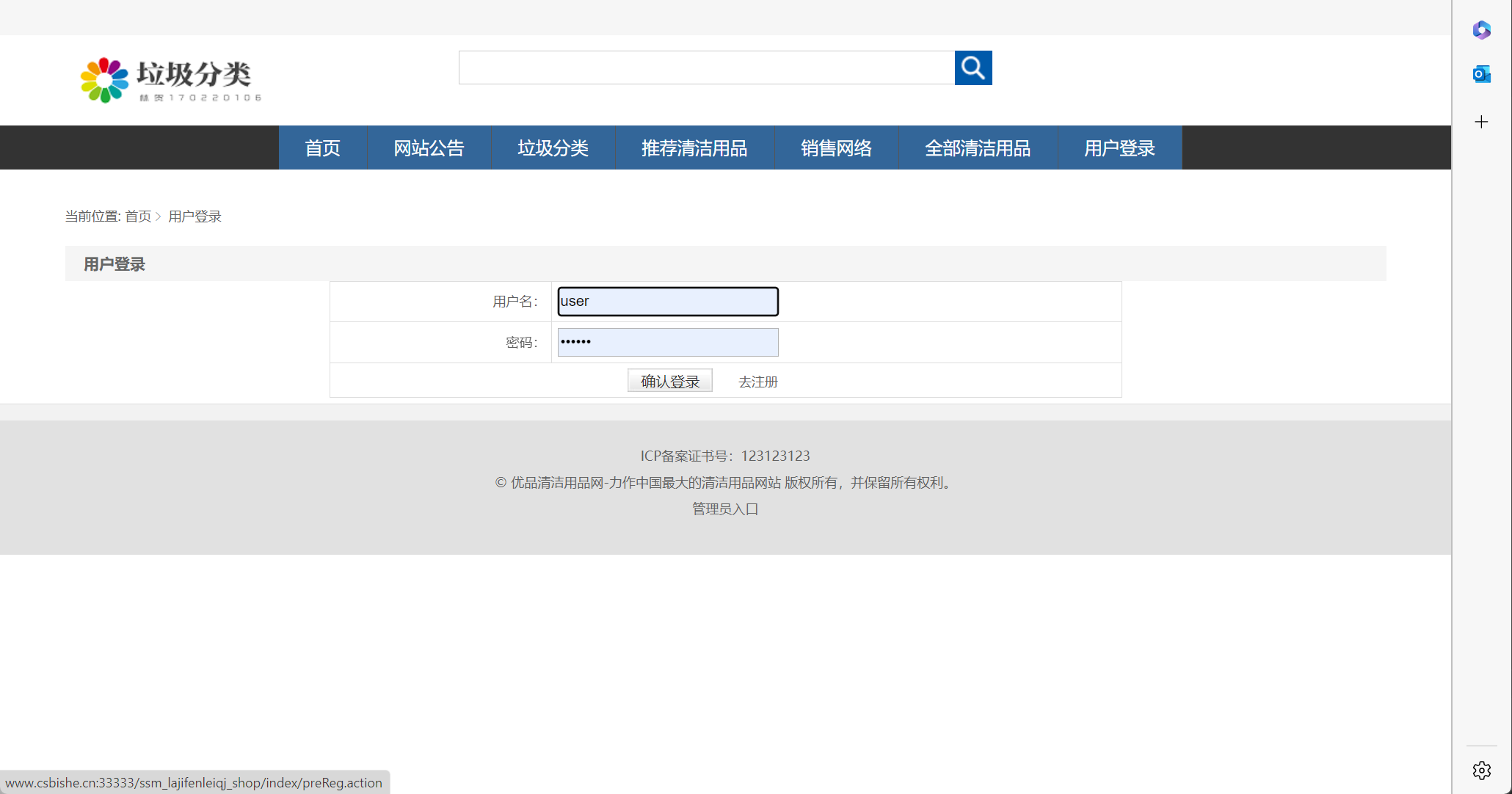1512x794 pixels.
Task: Click the 垃圾分类 site logo
Action: 169,79
